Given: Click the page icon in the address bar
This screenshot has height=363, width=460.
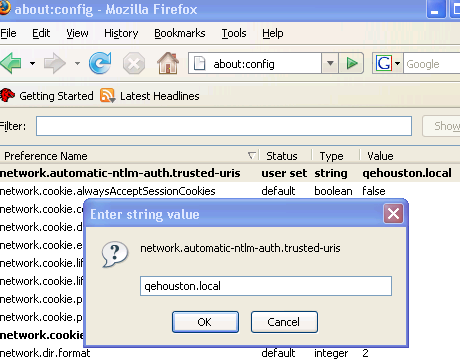Looking at the screenshot, I should click(x=199, y=63).
